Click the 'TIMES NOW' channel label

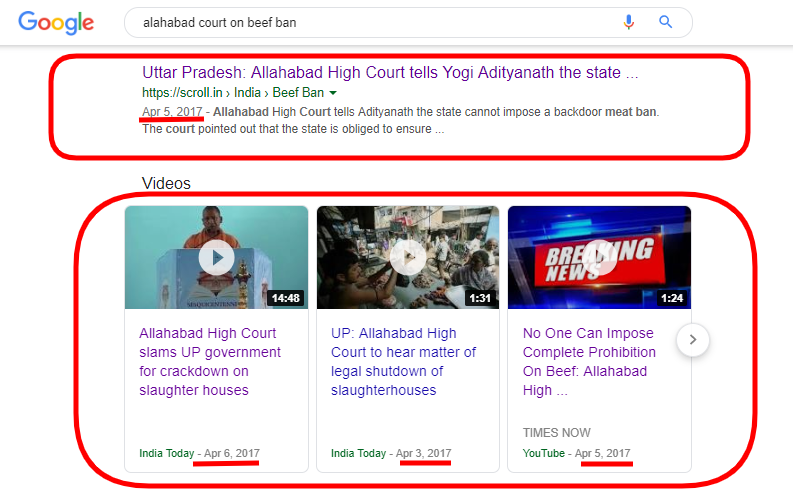click(x=556, y=433)
